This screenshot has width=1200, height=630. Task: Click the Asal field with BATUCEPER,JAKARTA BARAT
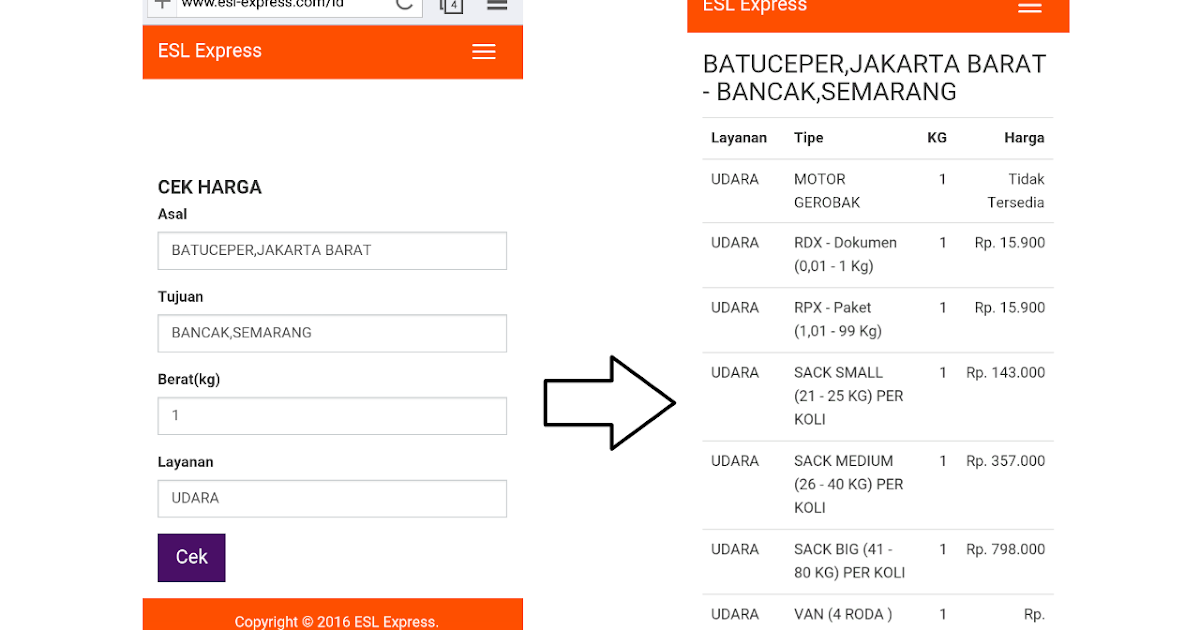[x=332, y=251]
